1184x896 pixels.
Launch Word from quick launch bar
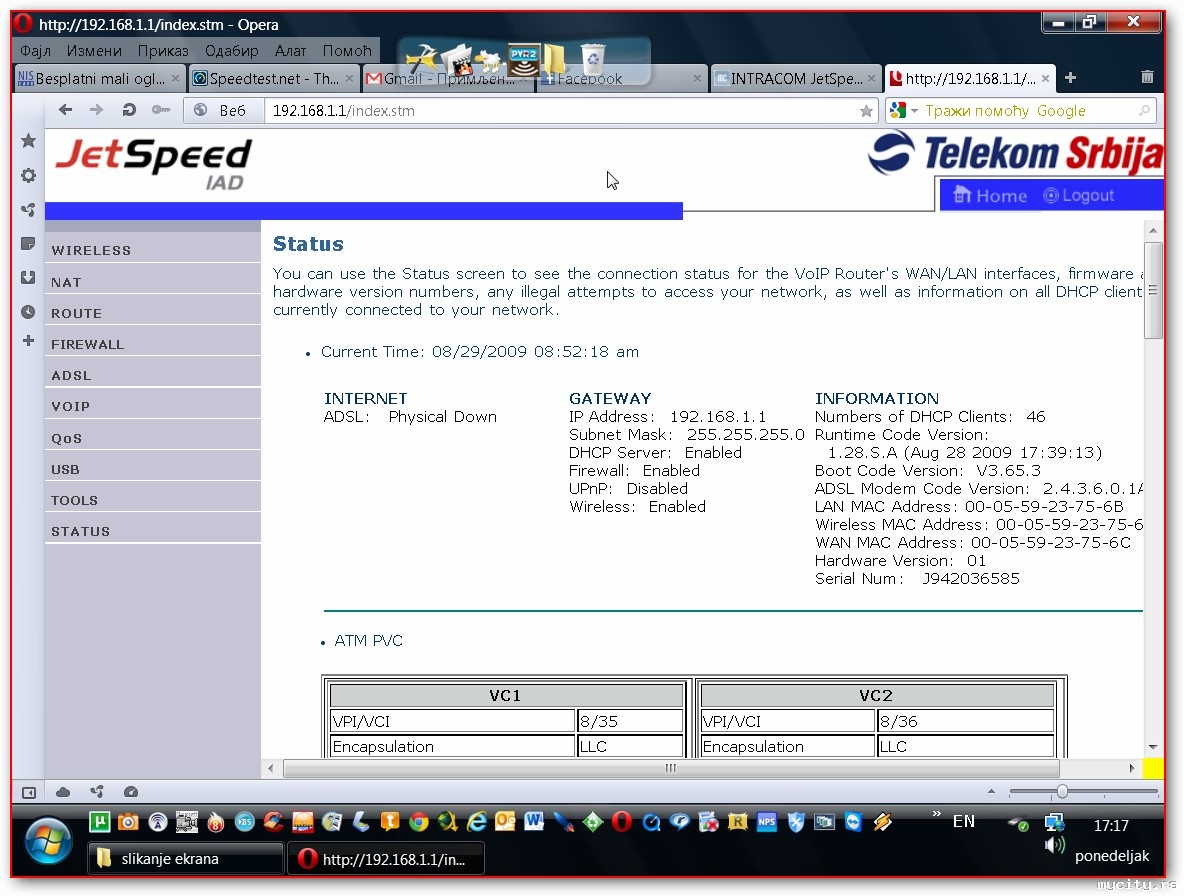534,821
